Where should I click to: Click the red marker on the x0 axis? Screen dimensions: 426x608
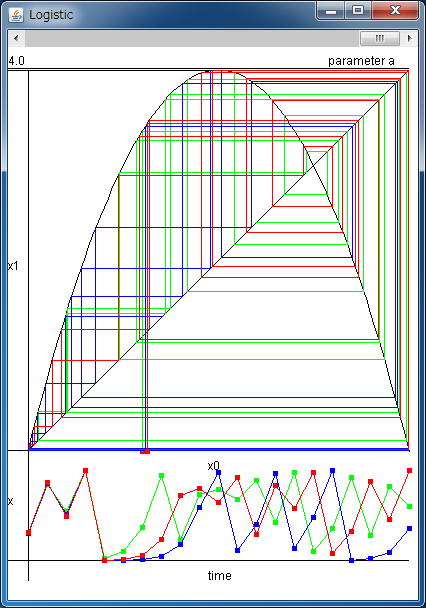pos(145,451)
